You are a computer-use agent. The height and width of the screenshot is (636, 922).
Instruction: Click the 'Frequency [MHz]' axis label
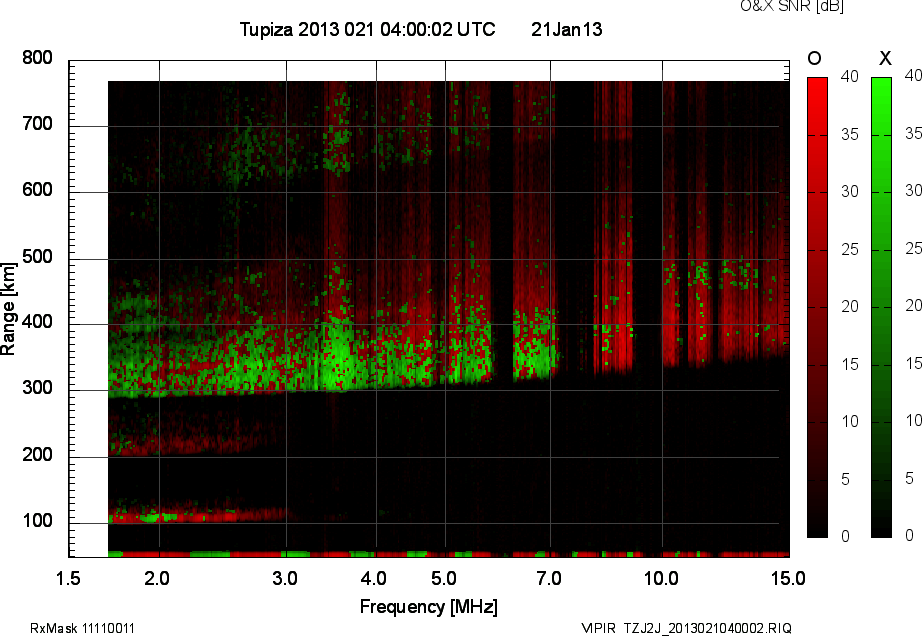click(429, 607)
